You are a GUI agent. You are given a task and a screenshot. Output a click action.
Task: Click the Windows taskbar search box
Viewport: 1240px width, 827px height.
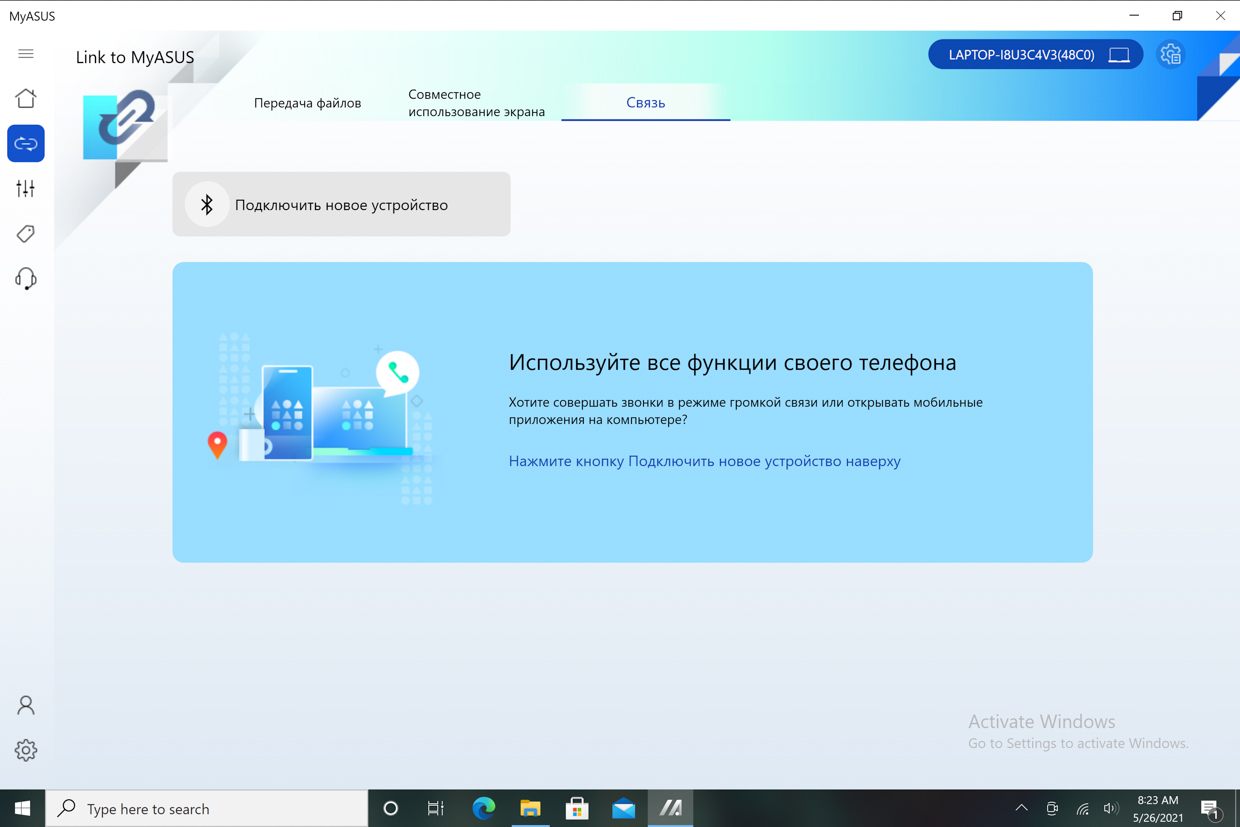pos(207,808)
